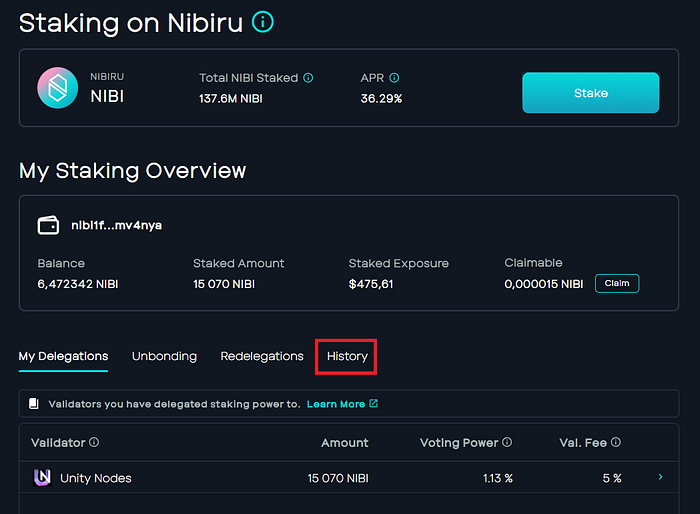
Task: Expand the Unity Nodes row chevron
Action: (660, 477)
